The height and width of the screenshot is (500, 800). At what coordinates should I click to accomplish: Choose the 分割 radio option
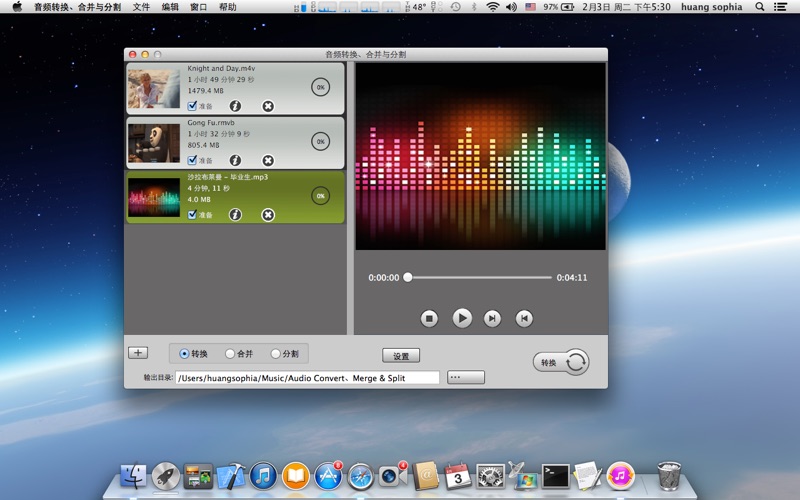coord(276,354)
